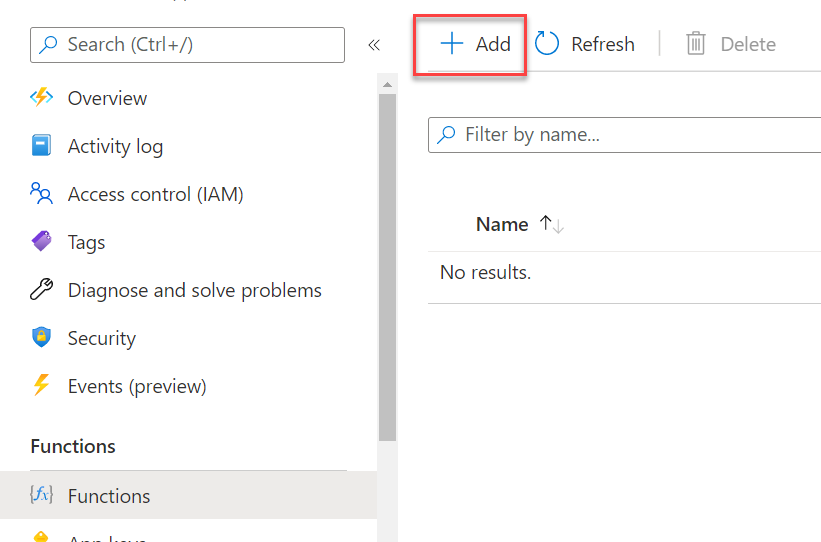821x542 pixels.
Task: Click the disabled Delete button
Action: (x=731, y=44)
